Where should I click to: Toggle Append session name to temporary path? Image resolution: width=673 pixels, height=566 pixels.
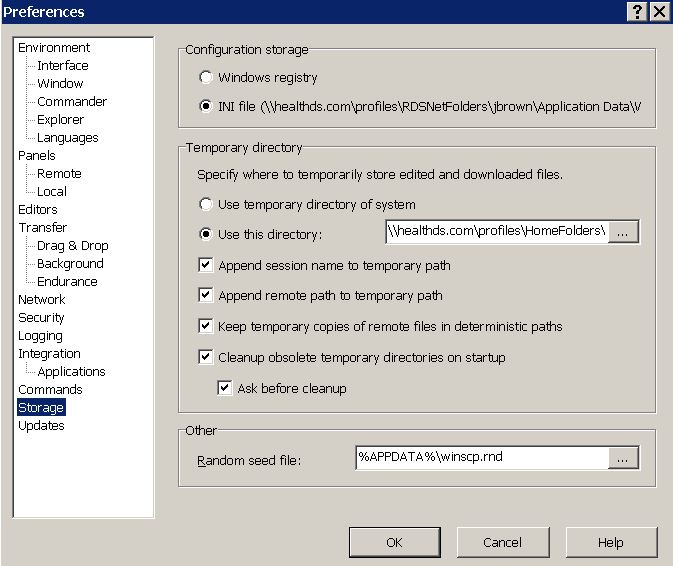(206, 265)
